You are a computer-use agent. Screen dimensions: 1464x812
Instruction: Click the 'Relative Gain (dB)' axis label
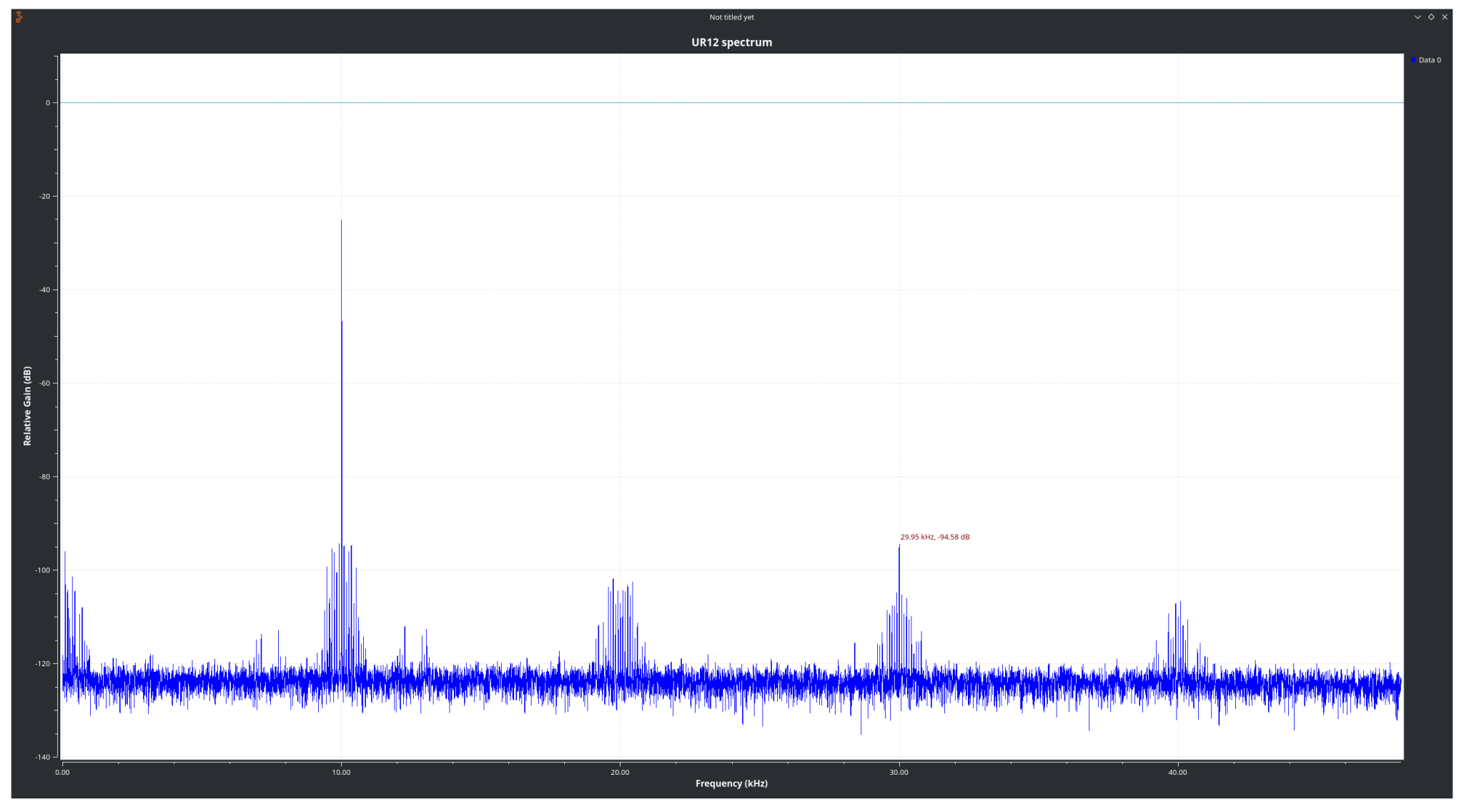[27, 406]
